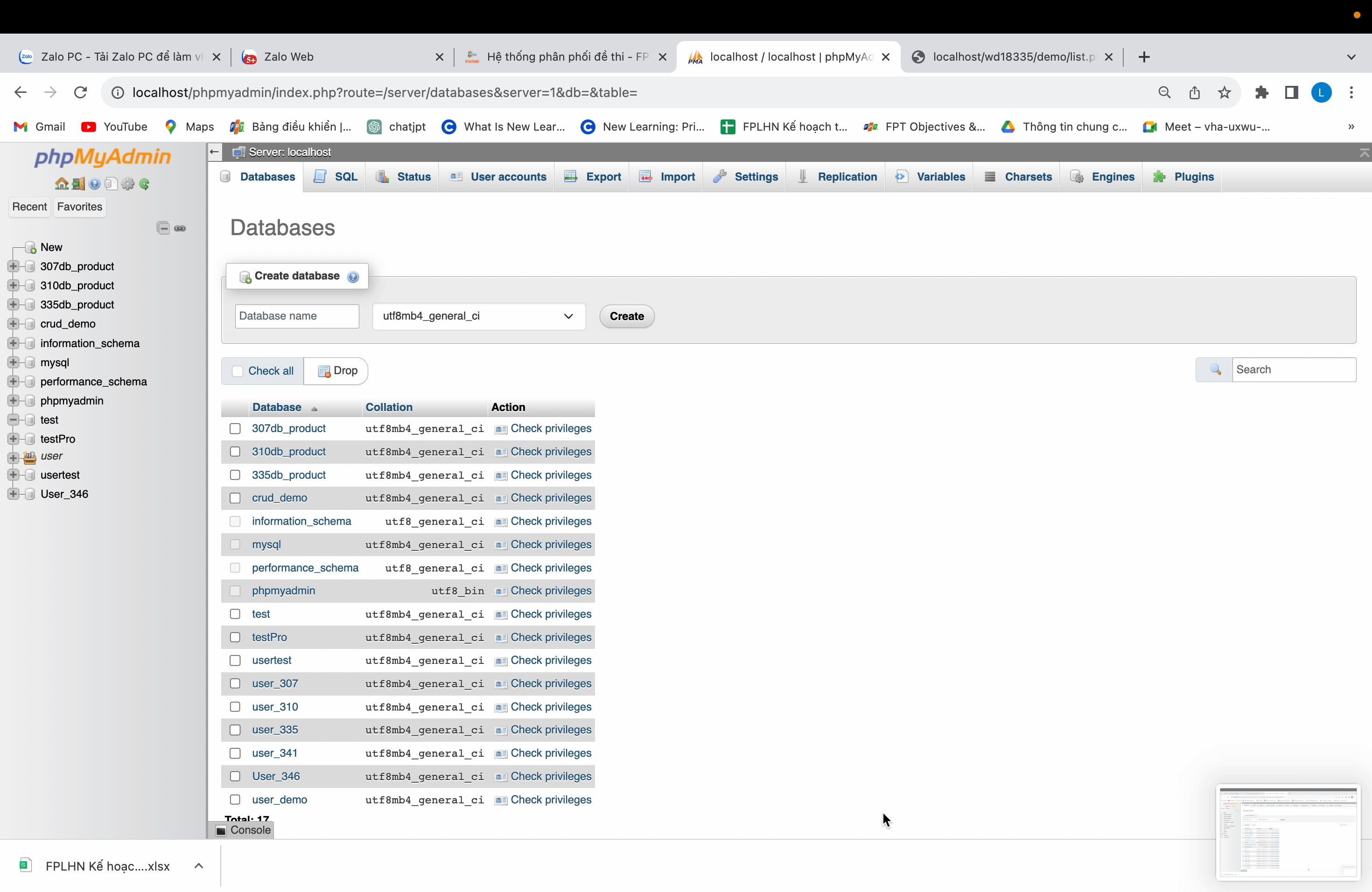Refresh navigation tree with green reload icon
Image resolution: width=1372 pixels, height=892 pixels.
pyautogui.click(x=145, y=184)
